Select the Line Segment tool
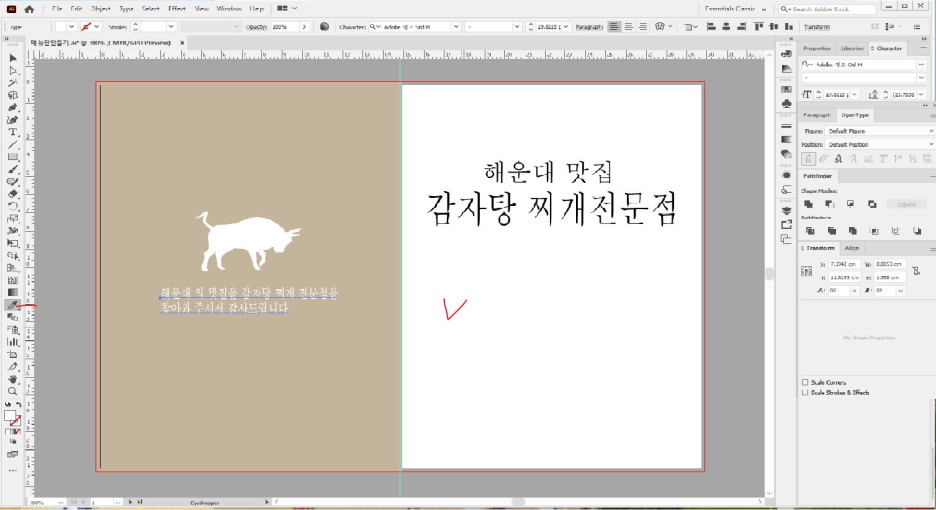 click(13, 145)
